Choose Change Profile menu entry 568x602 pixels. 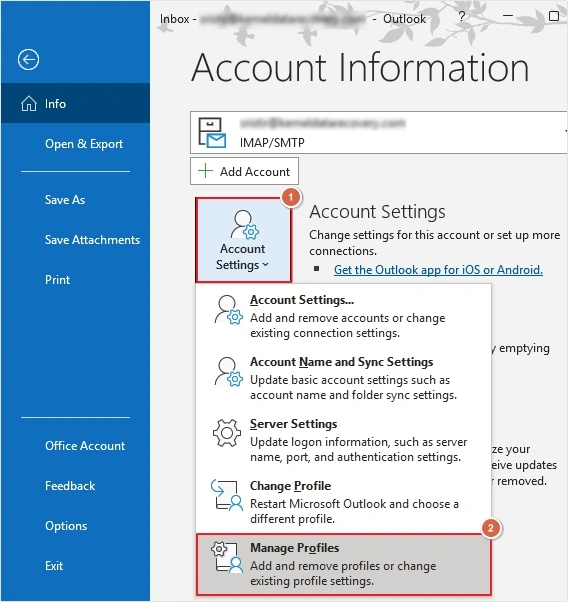343,502
